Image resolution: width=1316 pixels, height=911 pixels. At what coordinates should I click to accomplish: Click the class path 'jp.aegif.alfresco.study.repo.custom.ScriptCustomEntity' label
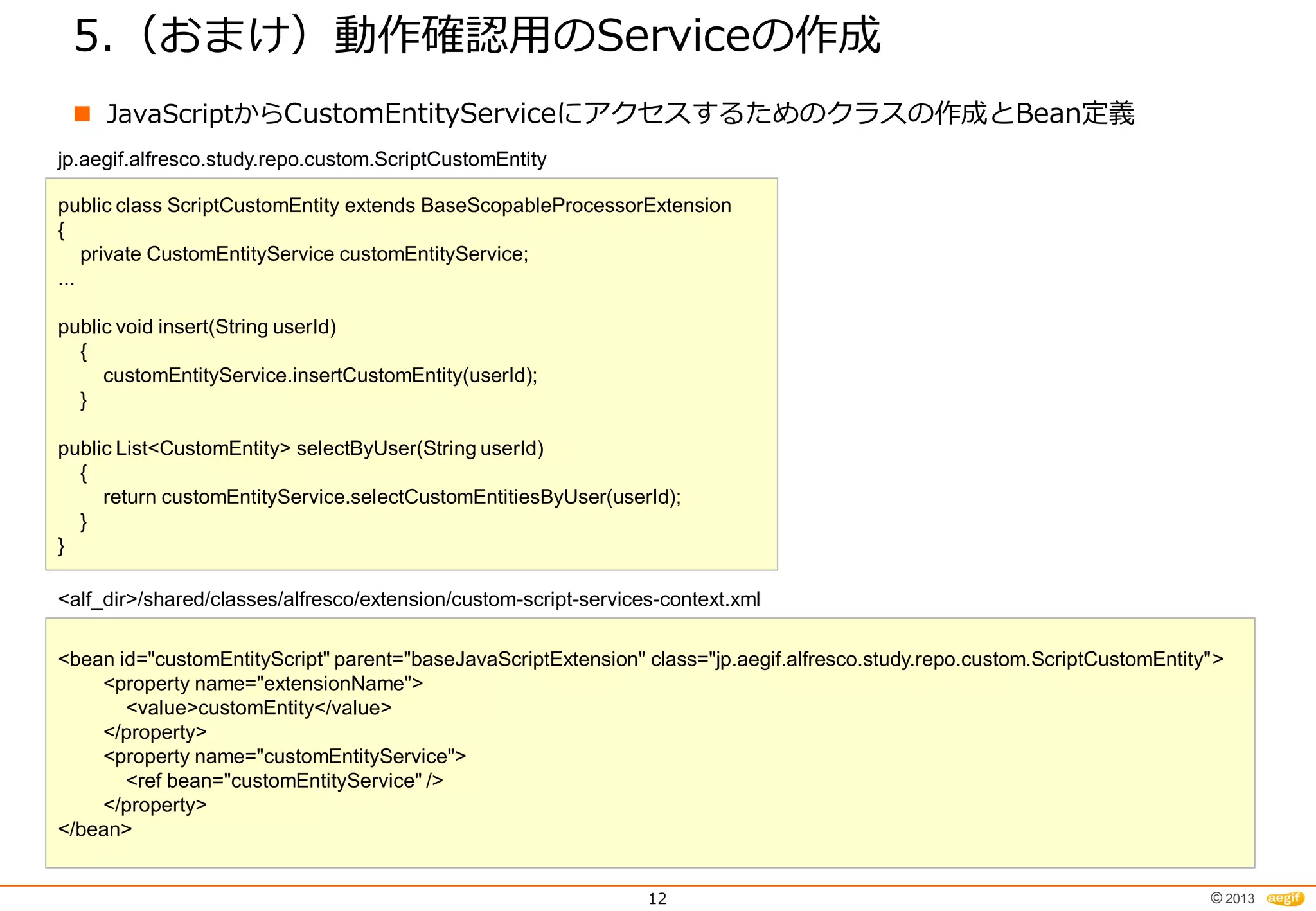click(x=302, y=159)
